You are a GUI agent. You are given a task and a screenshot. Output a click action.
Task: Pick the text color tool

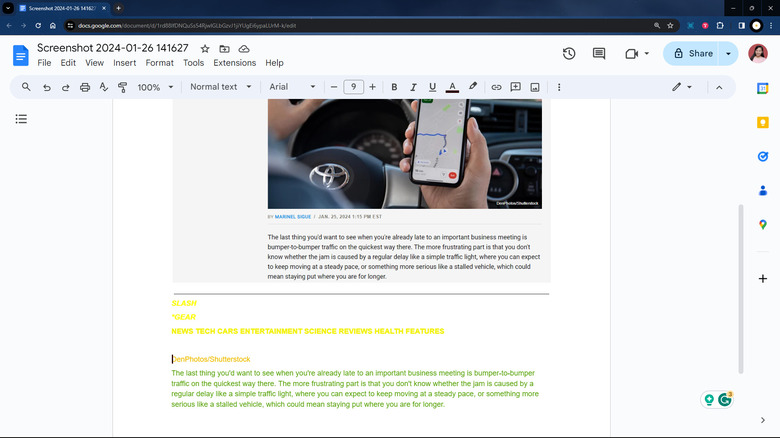click(452, 87)
